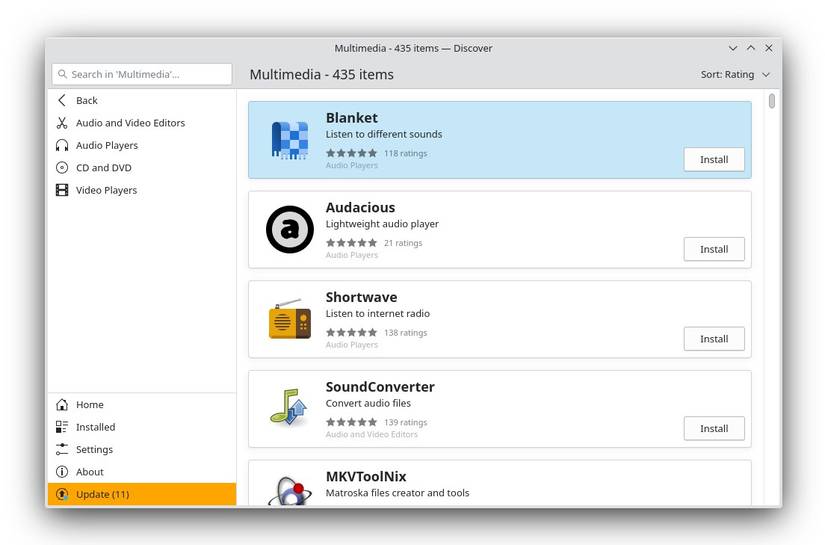
Task: Click the Sort dropdown chevron arrow
Action: pyautogui.click(x=766, y=75)
